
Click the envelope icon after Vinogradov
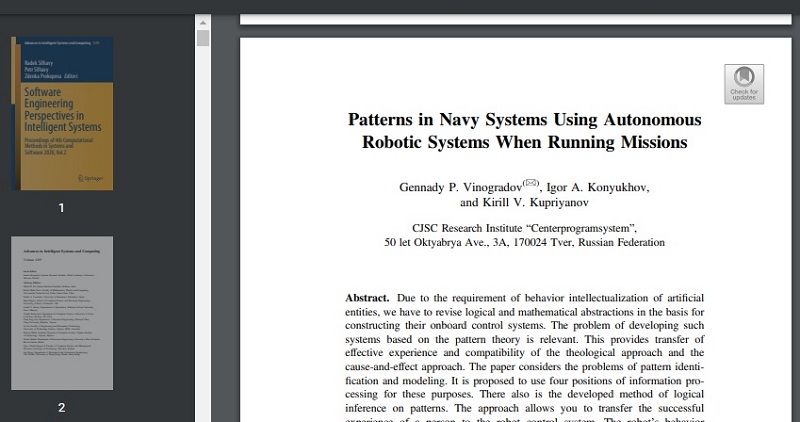[x=531, y=183]
